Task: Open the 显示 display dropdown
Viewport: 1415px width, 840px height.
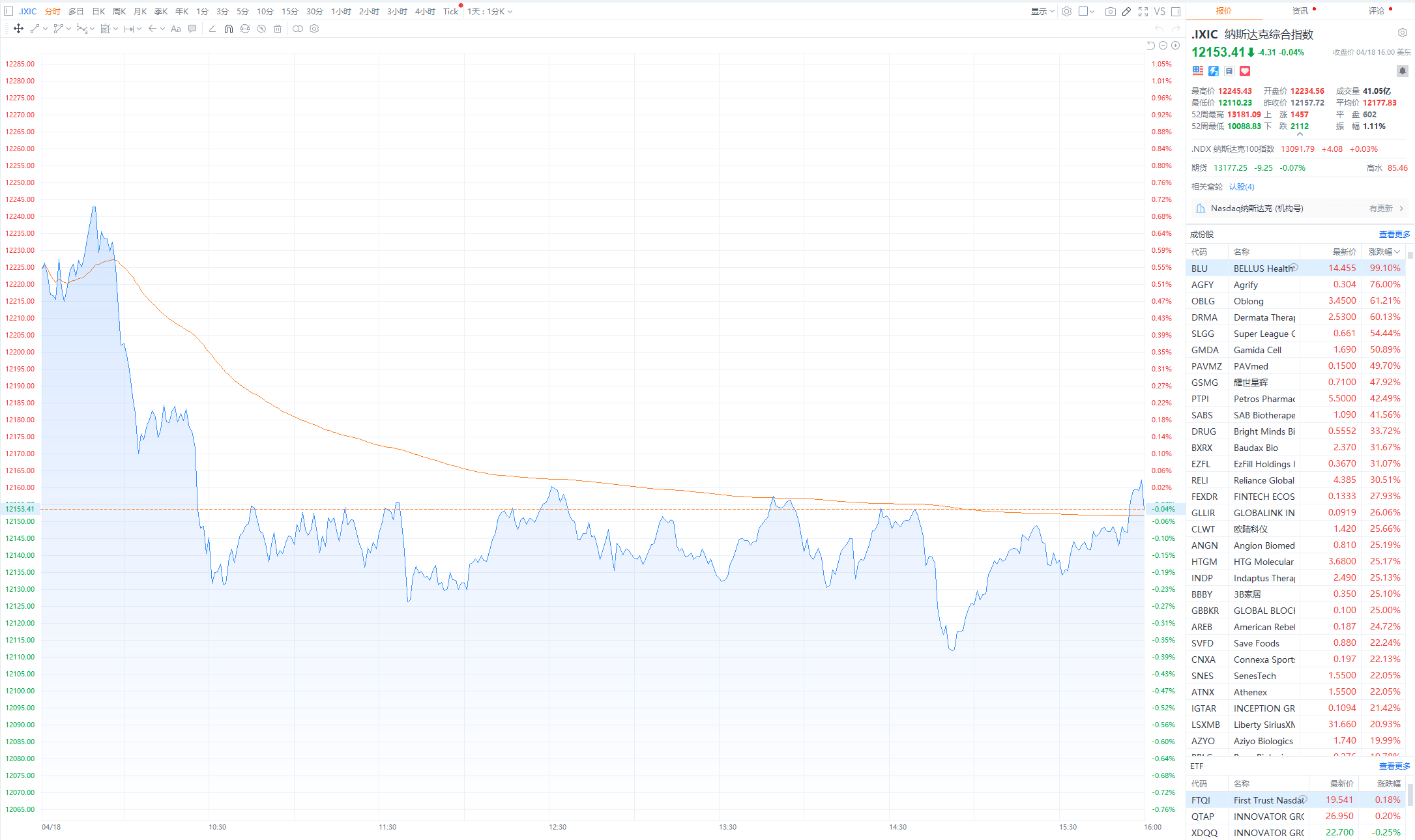Action: [1042, 11]
